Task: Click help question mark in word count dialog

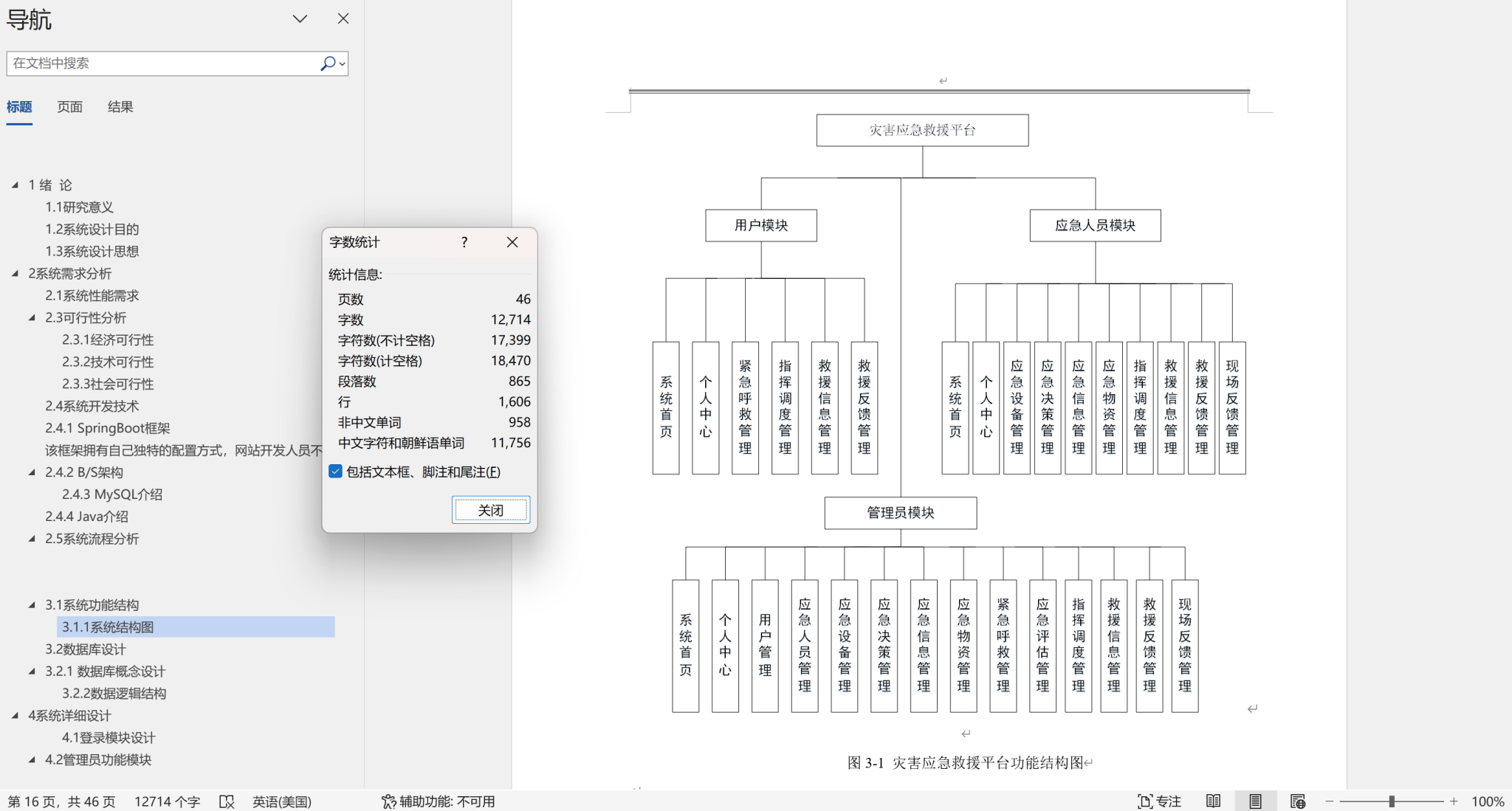Action: 464,242
